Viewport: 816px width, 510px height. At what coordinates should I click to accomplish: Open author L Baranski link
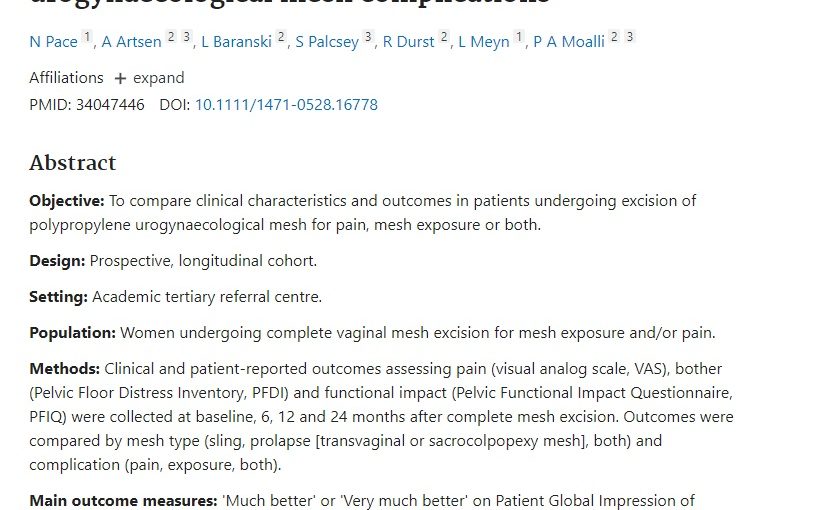click(236, 42)
